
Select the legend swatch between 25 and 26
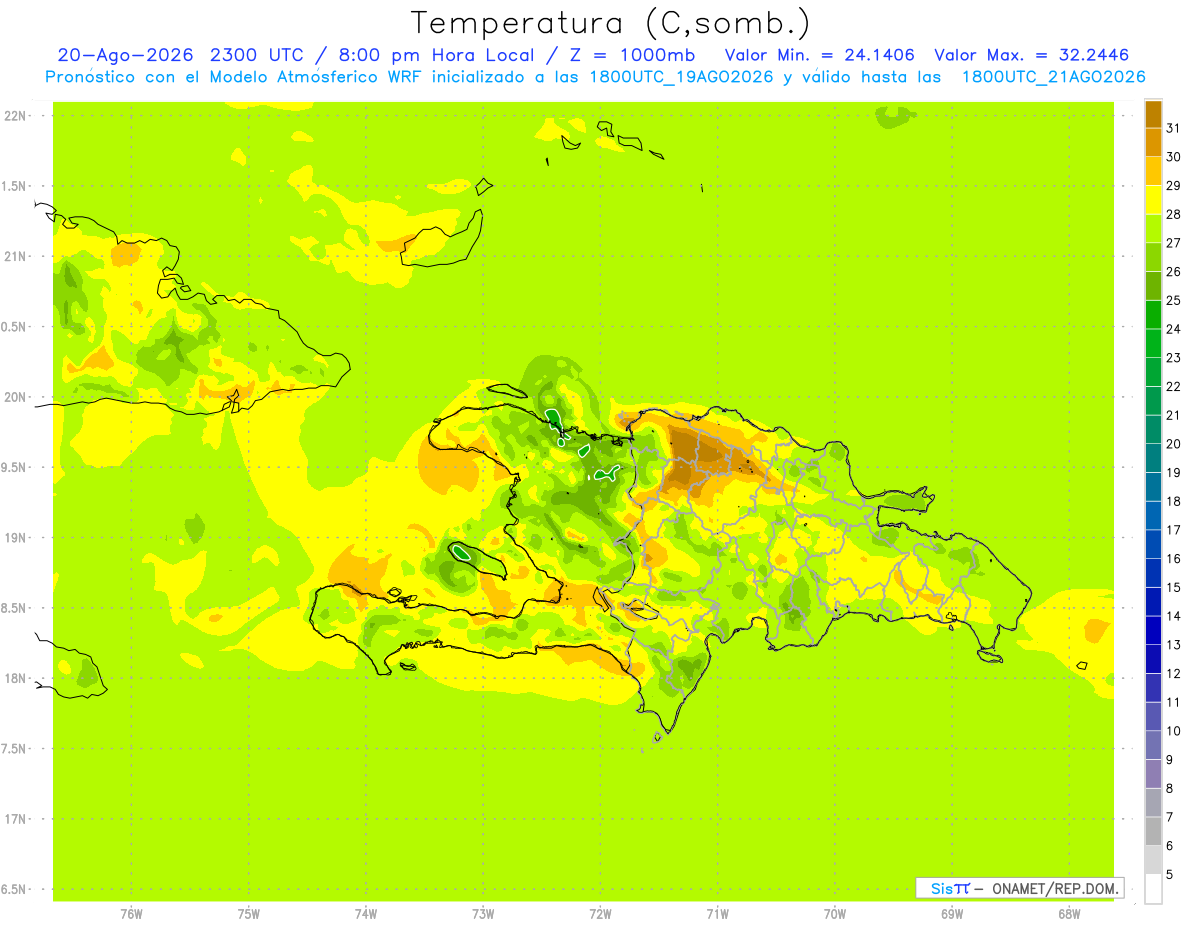[x=1153, y=286]
